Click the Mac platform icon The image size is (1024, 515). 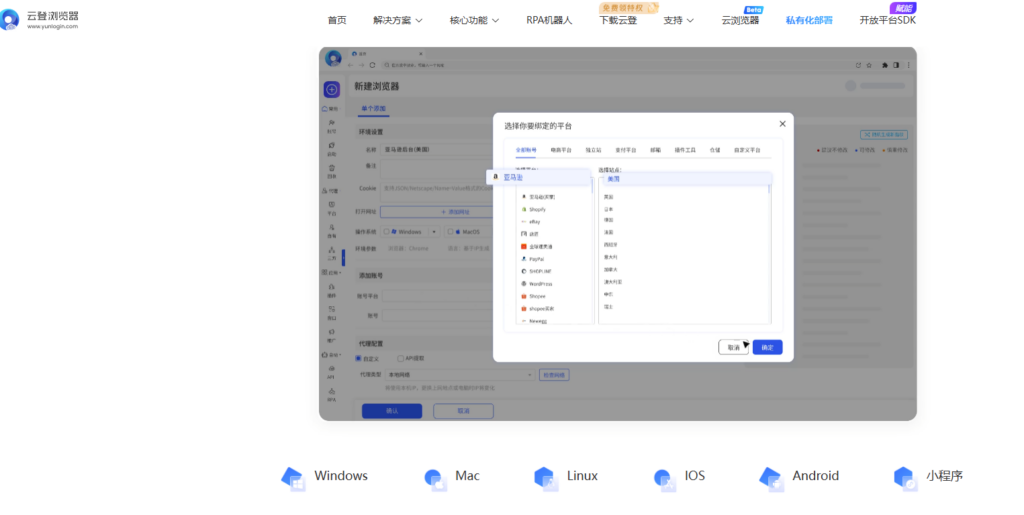(433, 477)
